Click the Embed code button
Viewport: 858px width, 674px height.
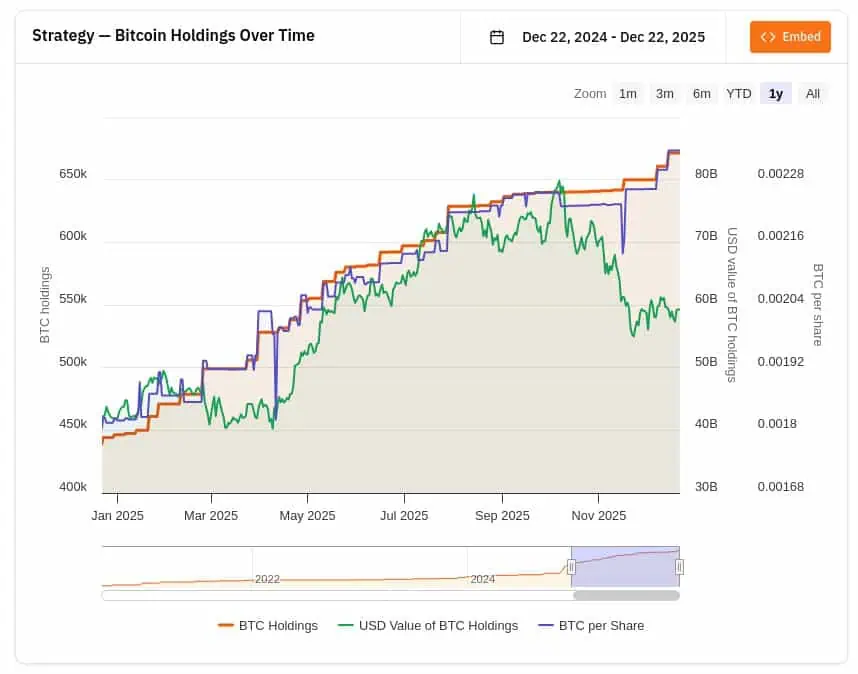[790, 37]
